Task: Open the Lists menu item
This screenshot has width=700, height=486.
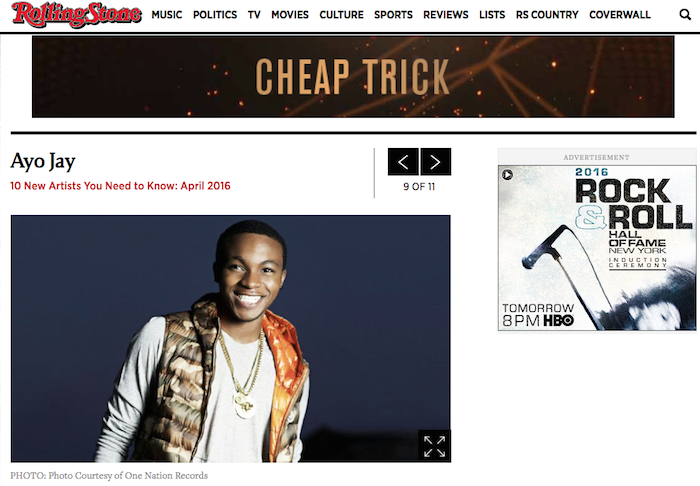Action: coord(492,15)
